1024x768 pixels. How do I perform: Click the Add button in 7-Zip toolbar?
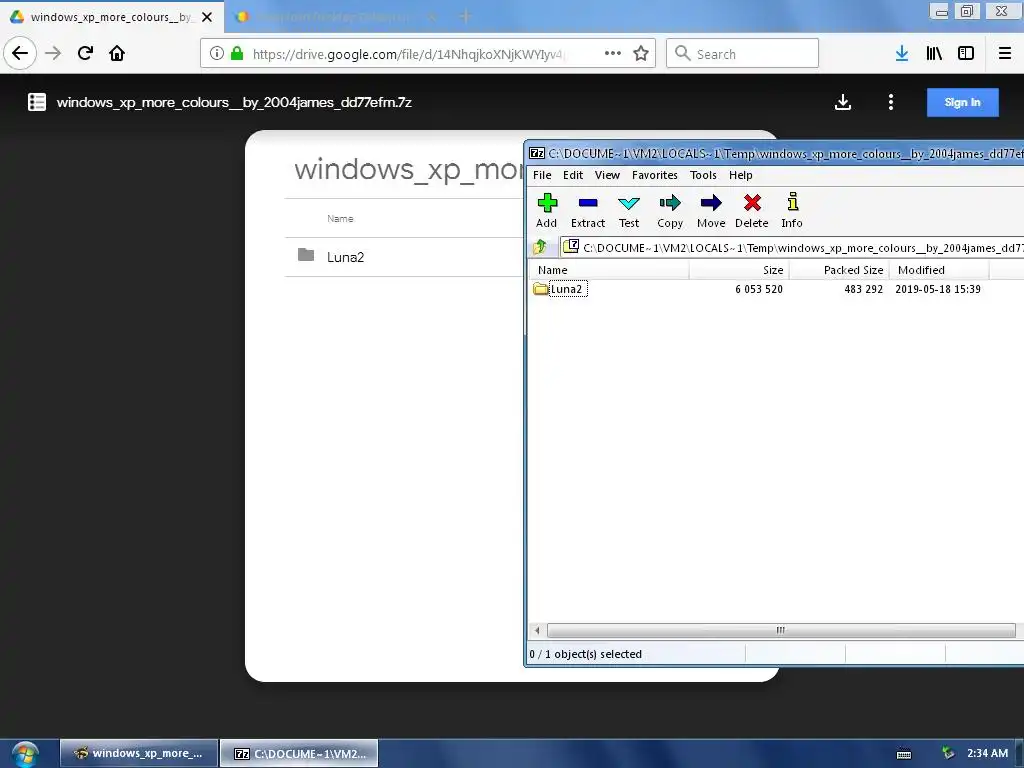pyautogui.click(x=547, y=210)
